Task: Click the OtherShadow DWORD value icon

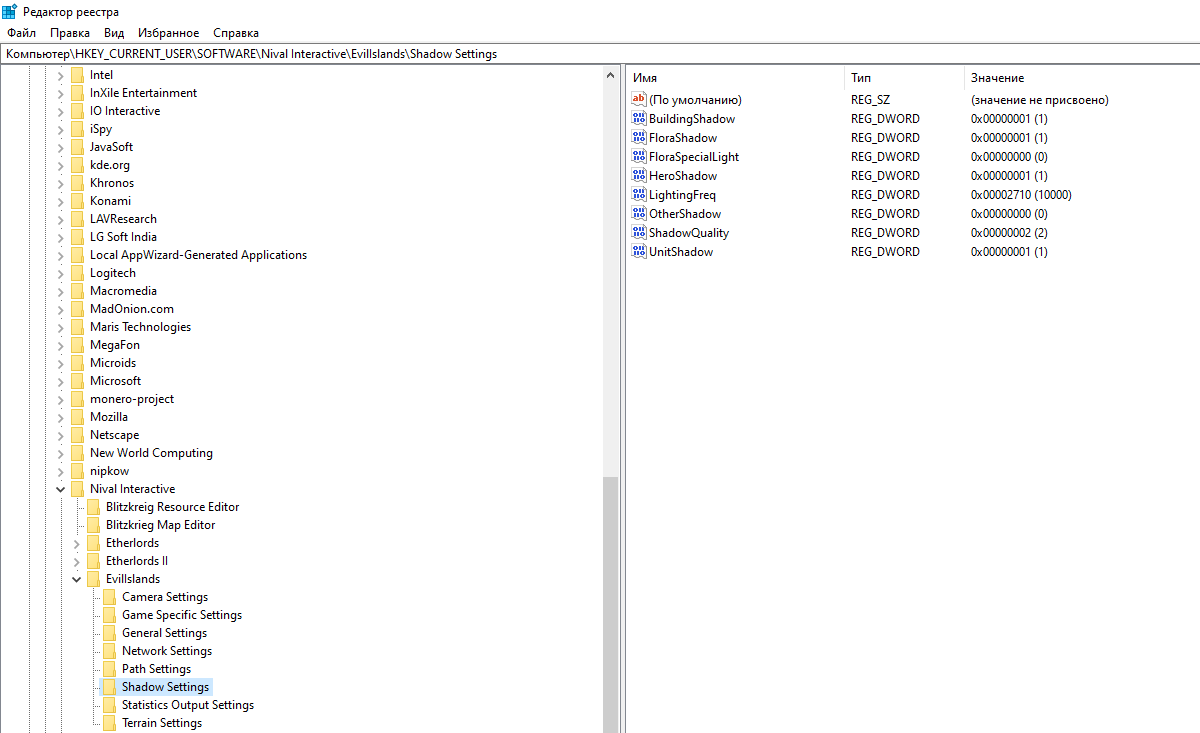Action: (640, 214)
